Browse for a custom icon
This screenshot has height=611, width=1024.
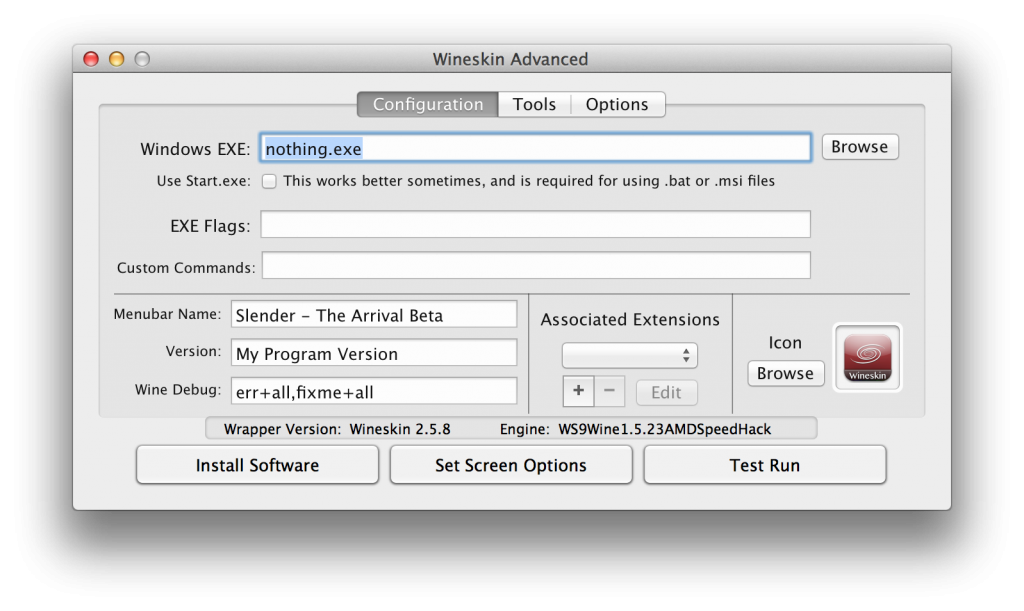tap(785, 373)
